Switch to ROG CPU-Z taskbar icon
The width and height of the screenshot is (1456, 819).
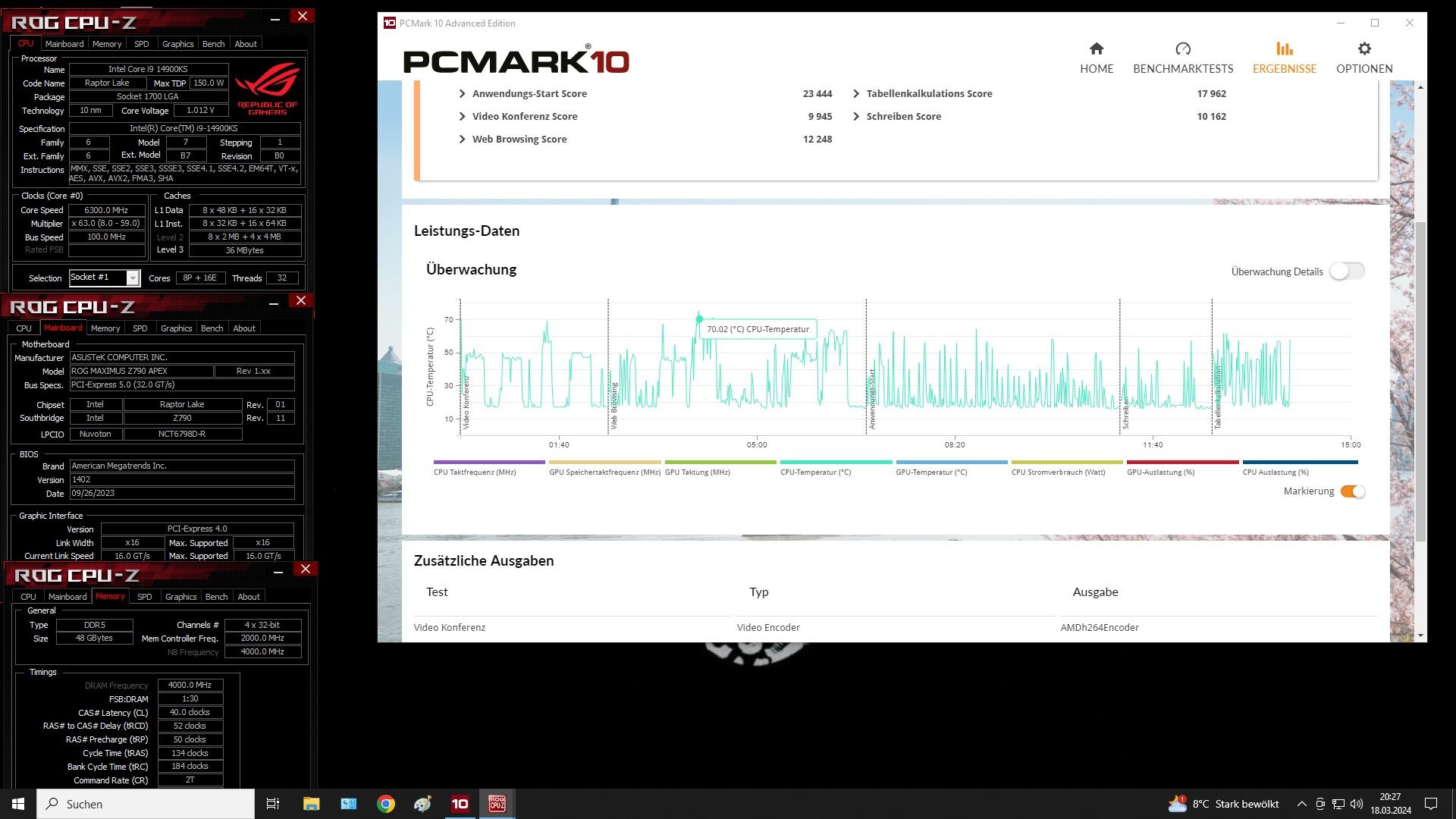click(x=497, y=804)
